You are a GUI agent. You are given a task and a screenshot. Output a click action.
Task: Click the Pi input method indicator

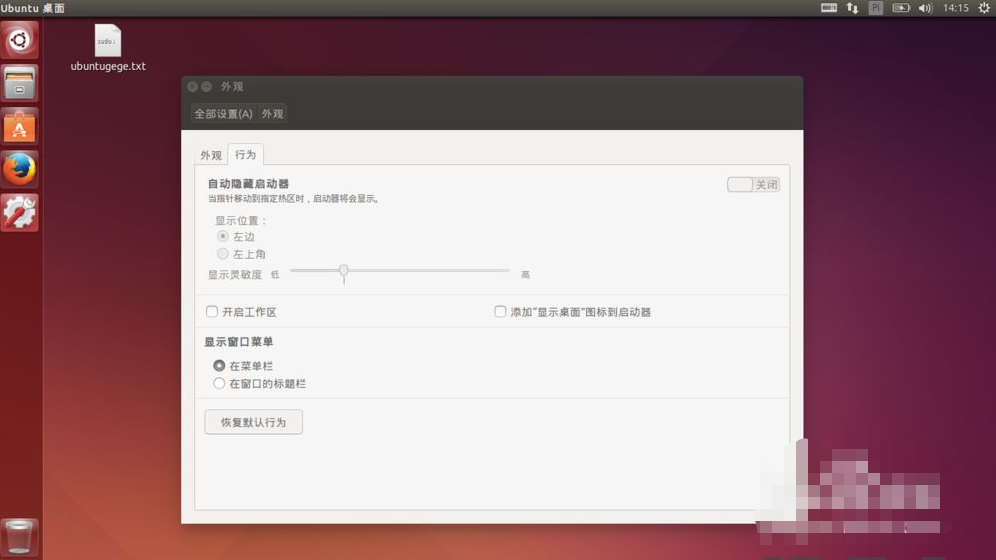pos(876,8)
